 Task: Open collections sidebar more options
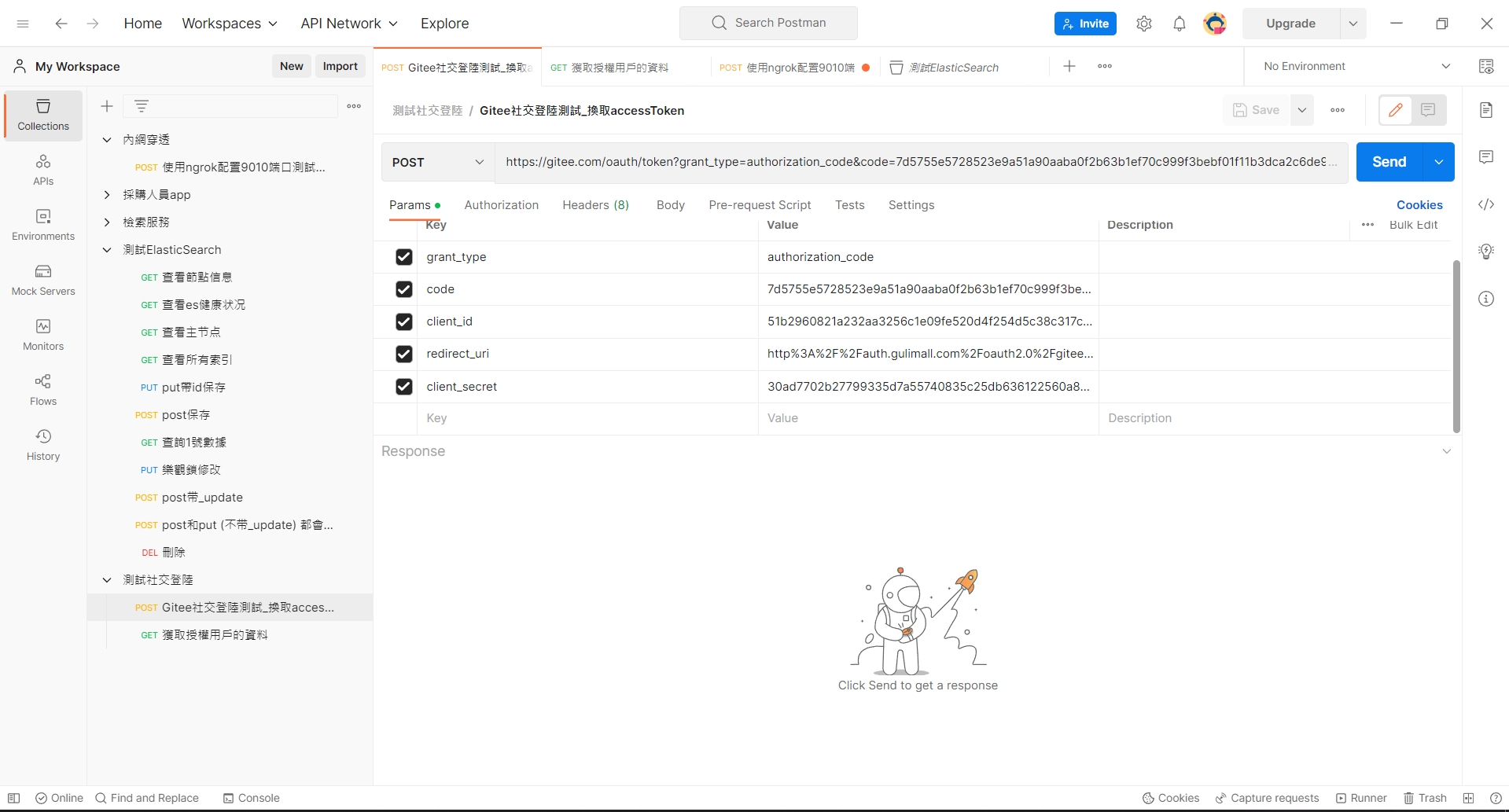pos(354,106)
